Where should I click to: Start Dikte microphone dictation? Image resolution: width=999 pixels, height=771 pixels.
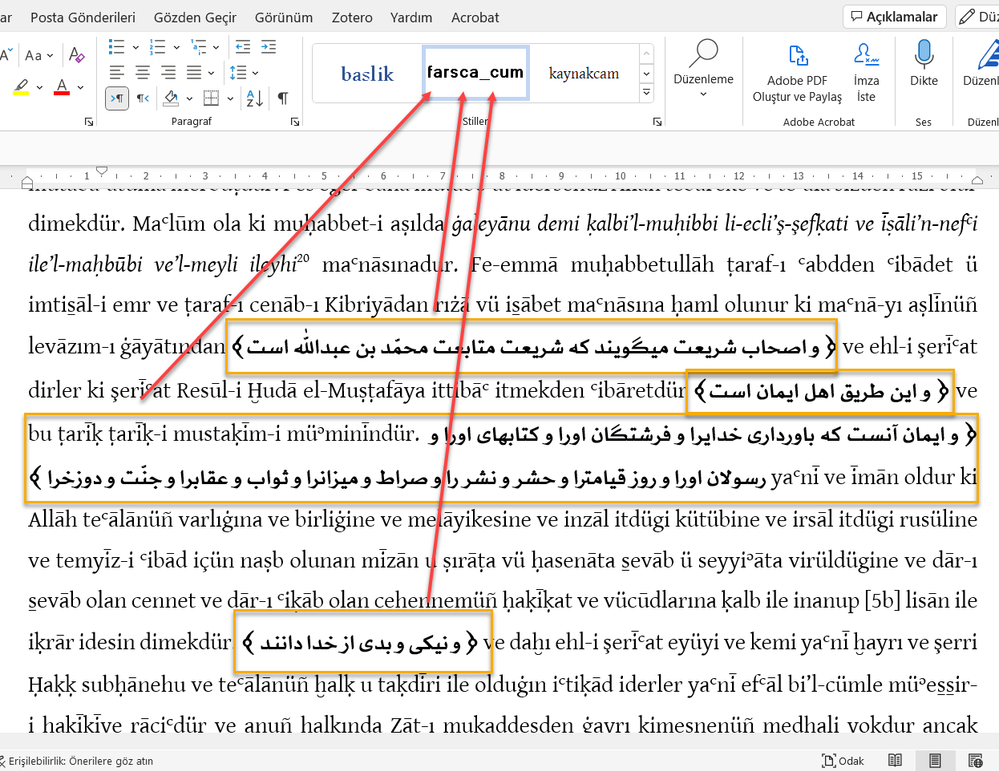point(923,64)
